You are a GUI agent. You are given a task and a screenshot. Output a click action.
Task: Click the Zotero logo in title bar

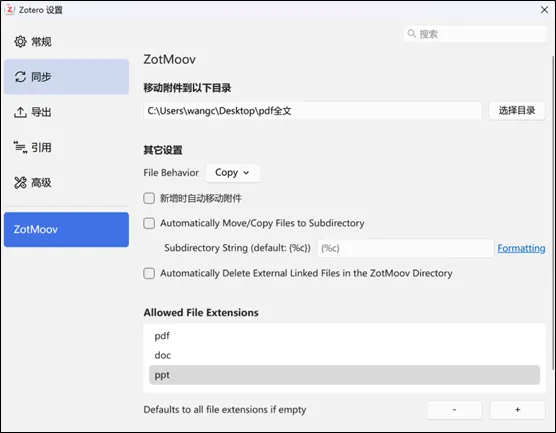[x=9, y=10]
